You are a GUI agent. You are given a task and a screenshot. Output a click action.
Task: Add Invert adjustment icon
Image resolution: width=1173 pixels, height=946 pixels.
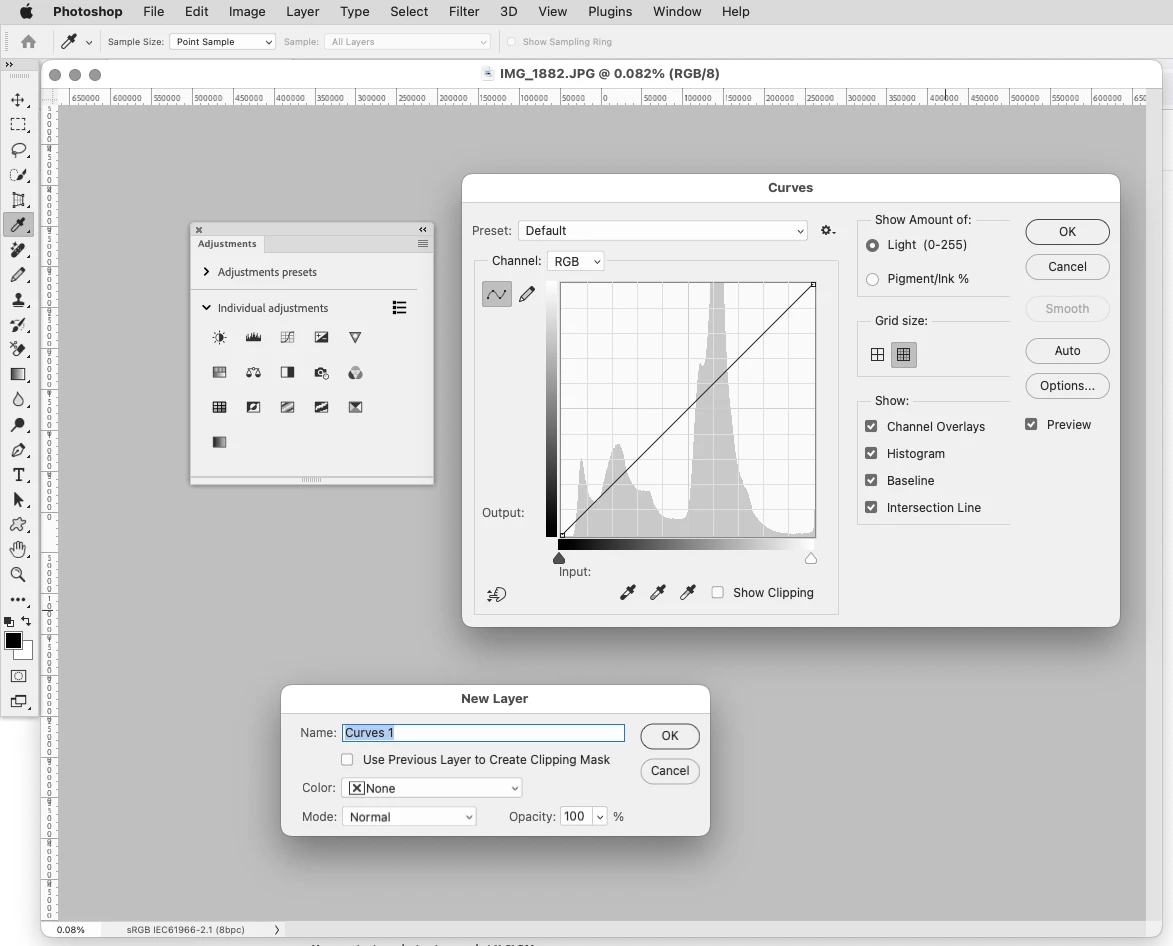click(x=254, y=407)
